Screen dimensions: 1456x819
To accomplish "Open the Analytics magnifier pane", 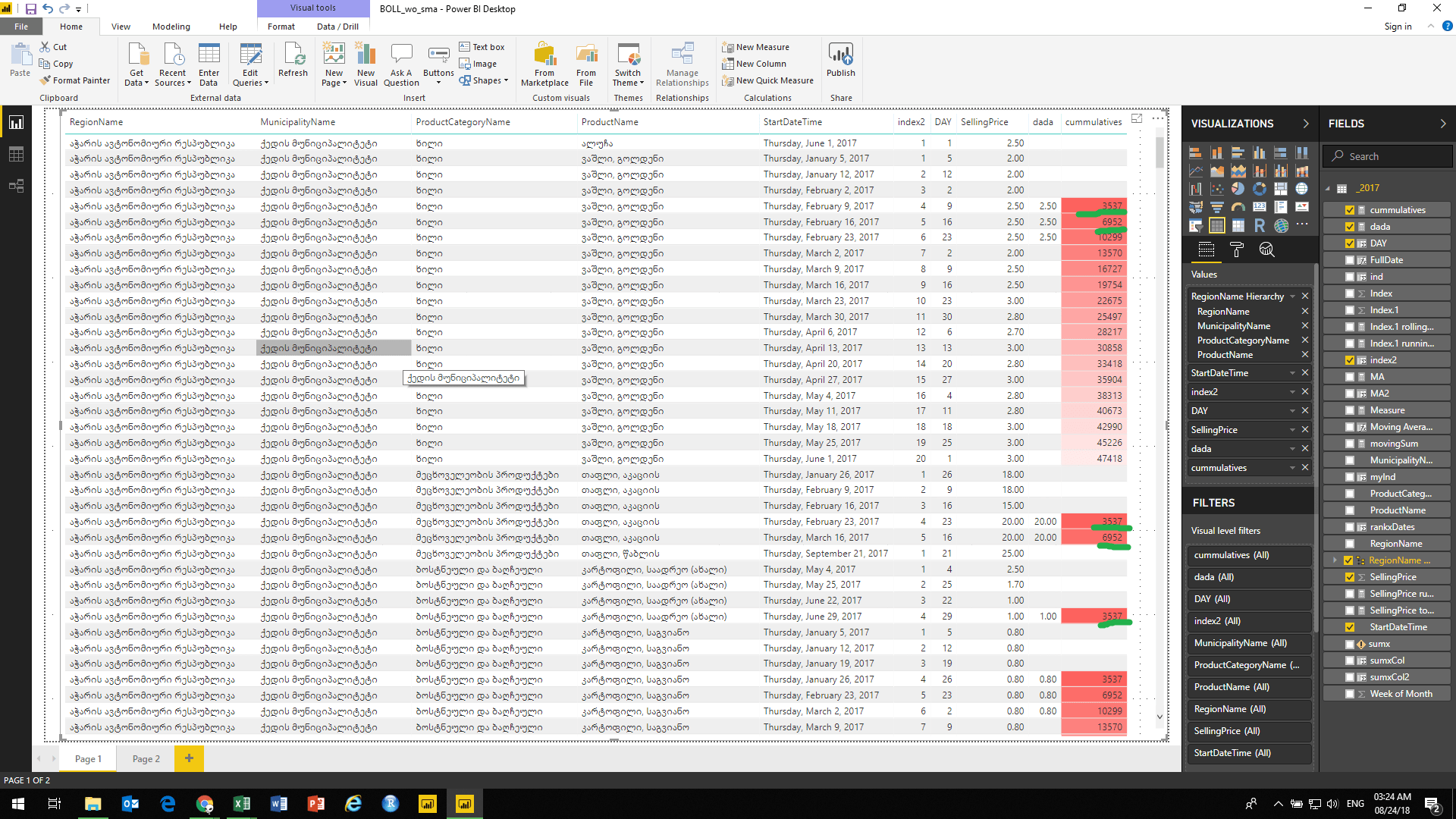I will [x=1266, y=249].
